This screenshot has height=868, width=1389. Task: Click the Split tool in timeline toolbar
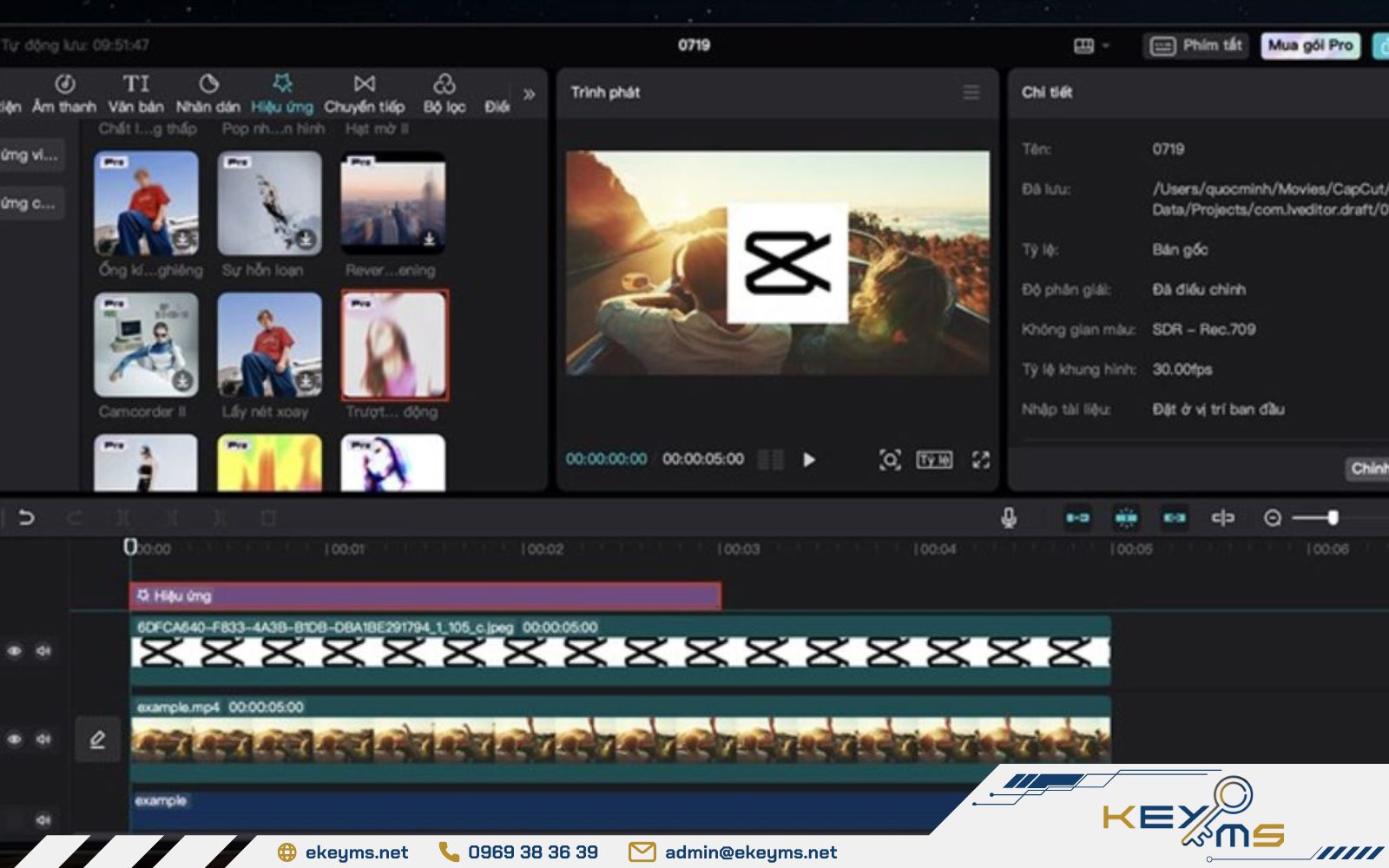124,518
